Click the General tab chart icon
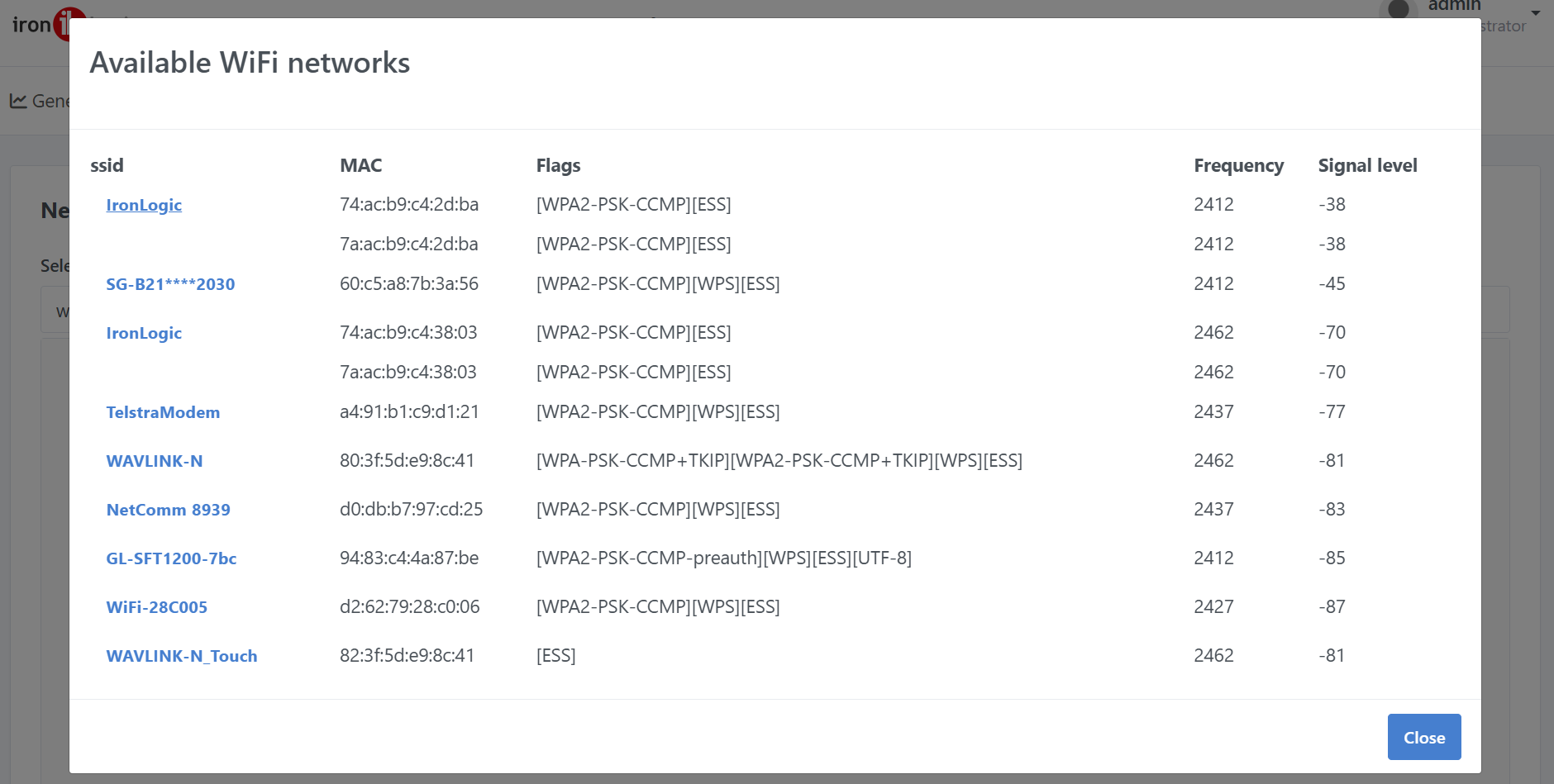 click(18, 101)
